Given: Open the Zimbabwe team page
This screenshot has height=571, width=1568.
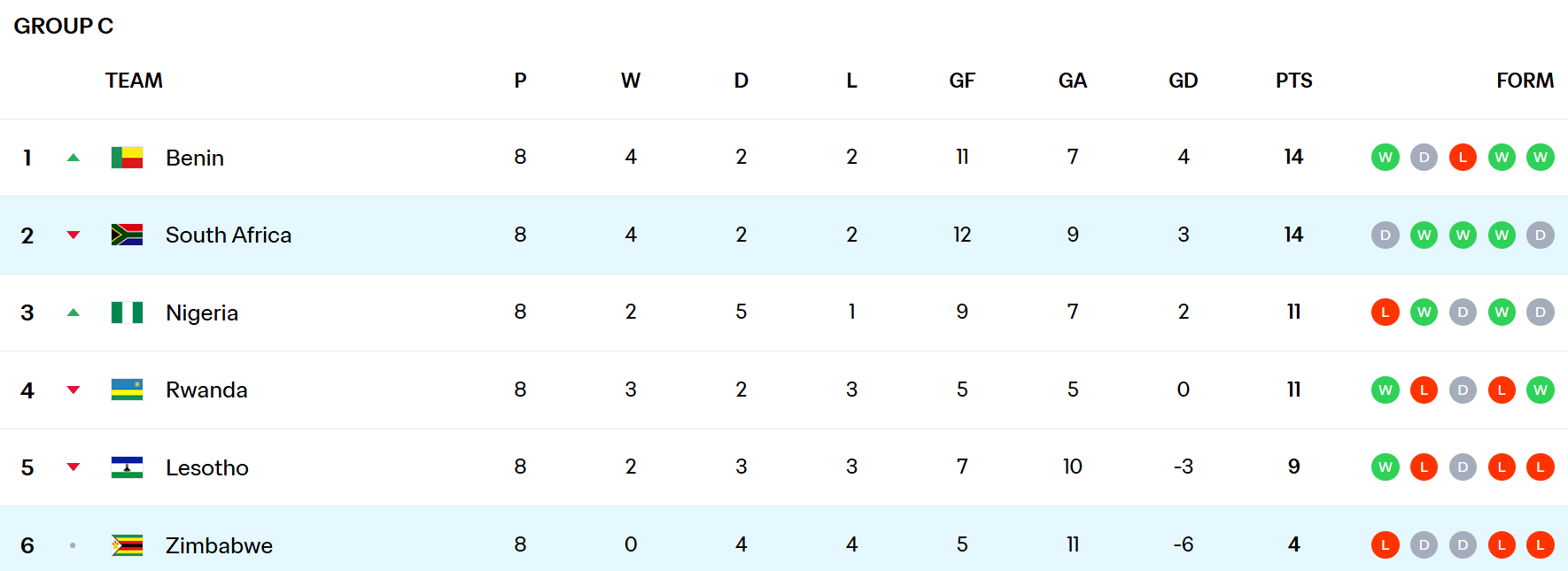Looking at the screenshot, I should pyautogui.click(x=219, y=545).
